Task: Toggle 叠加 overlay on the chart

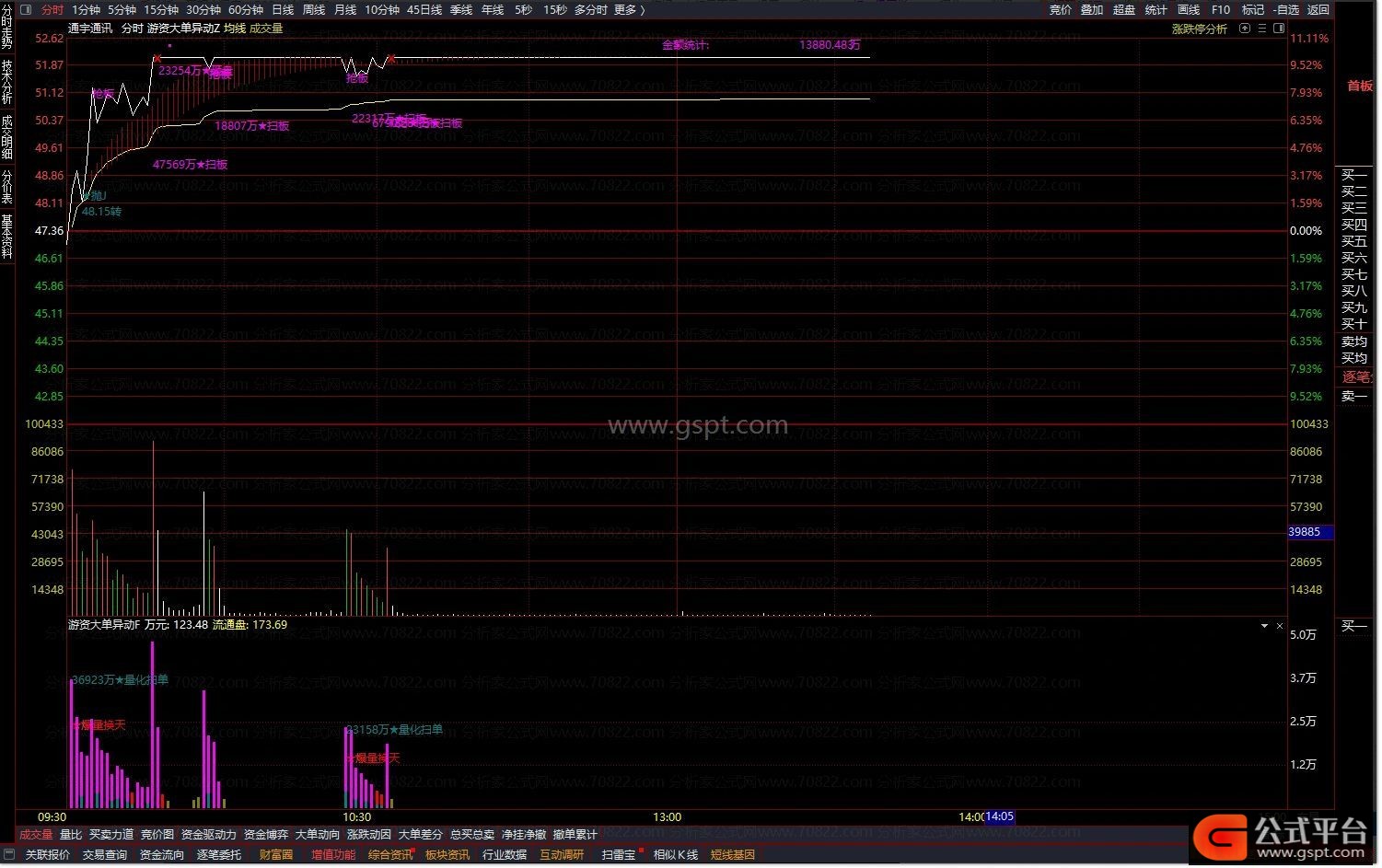Action: click(1092, 10)
